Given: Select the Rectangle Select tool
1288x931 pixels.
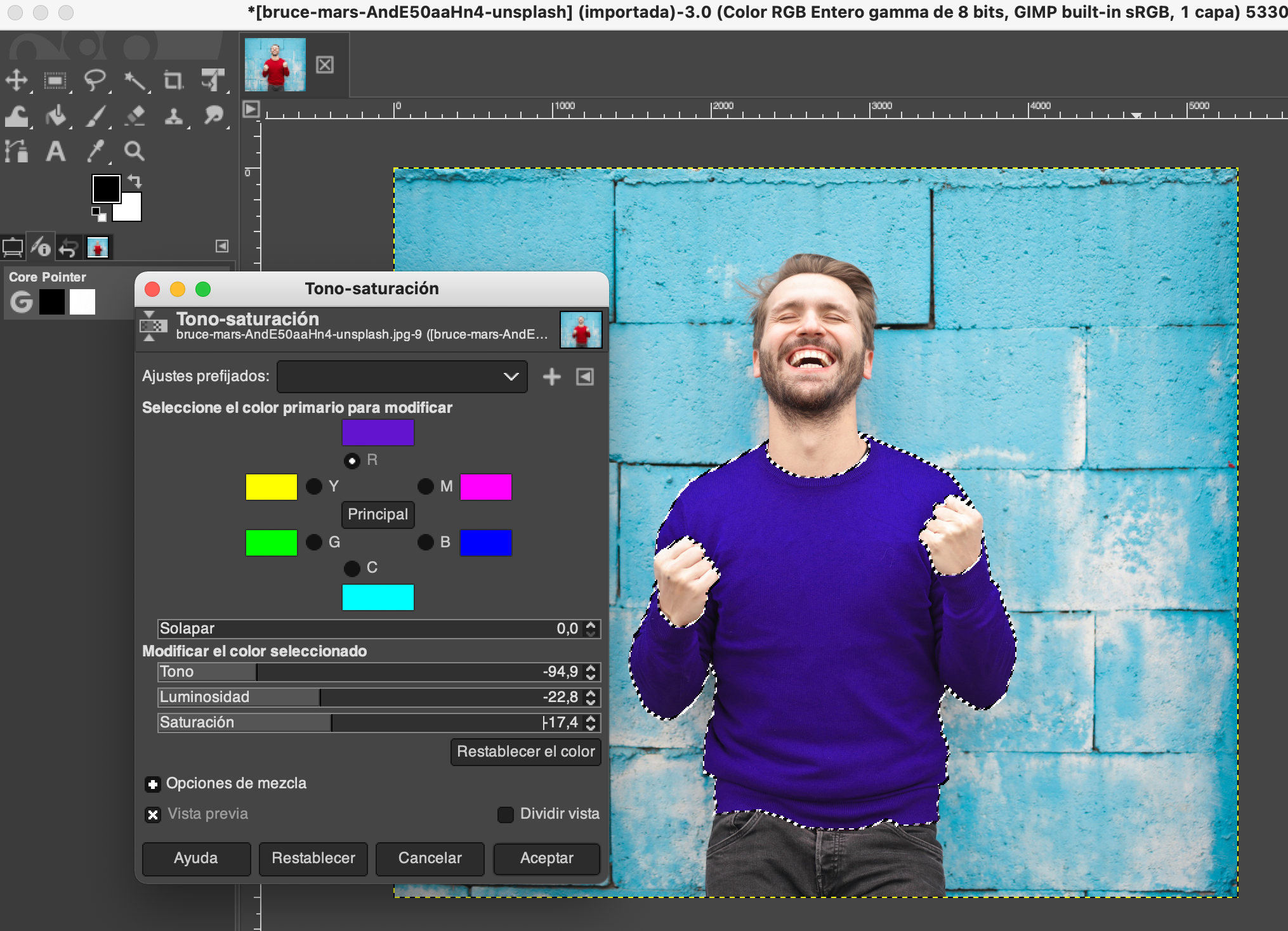Looking at the screenshot, I should click(x=55, y=81).
